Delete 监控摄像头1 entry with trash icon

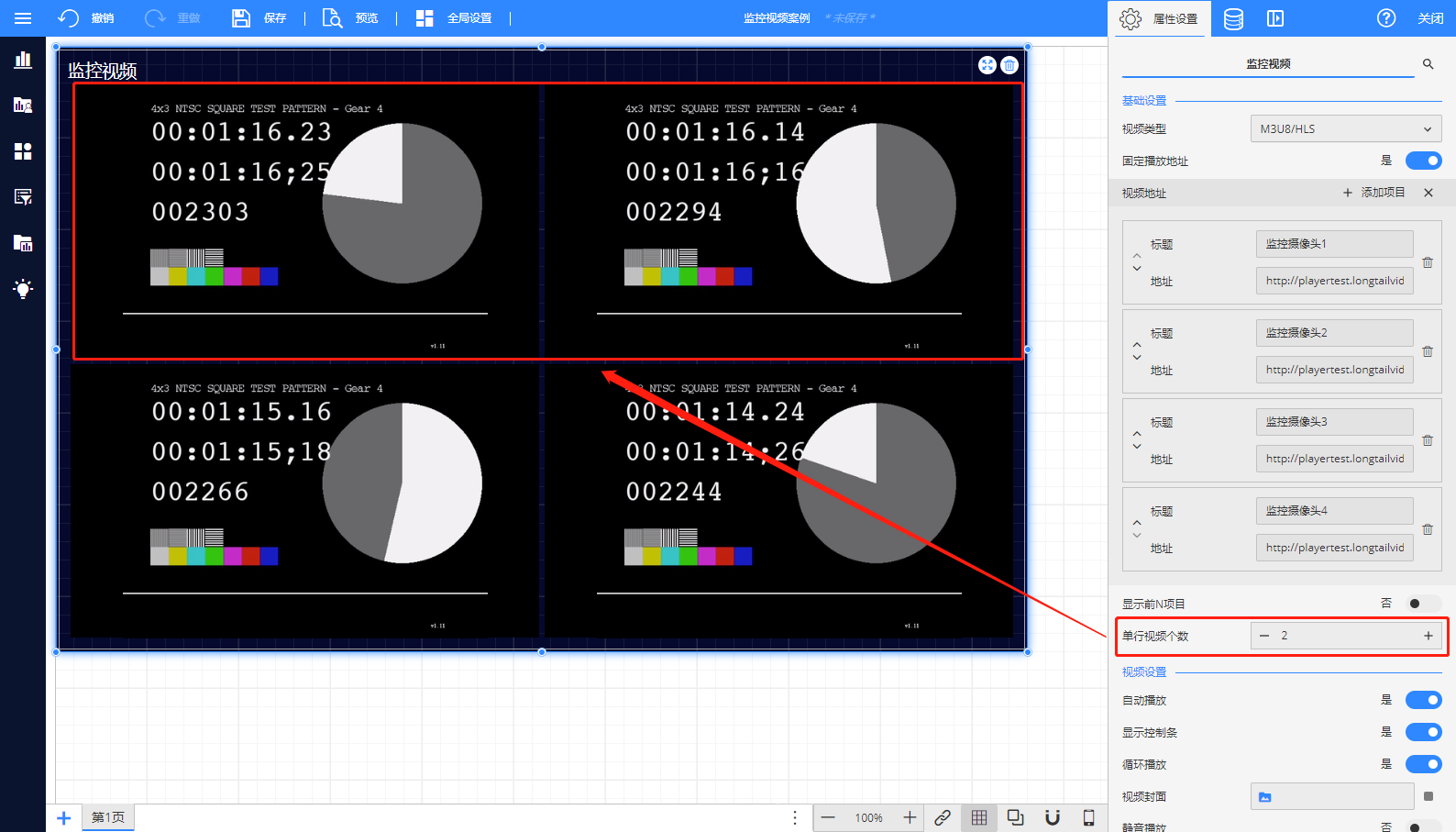[x=1428, y=262]
